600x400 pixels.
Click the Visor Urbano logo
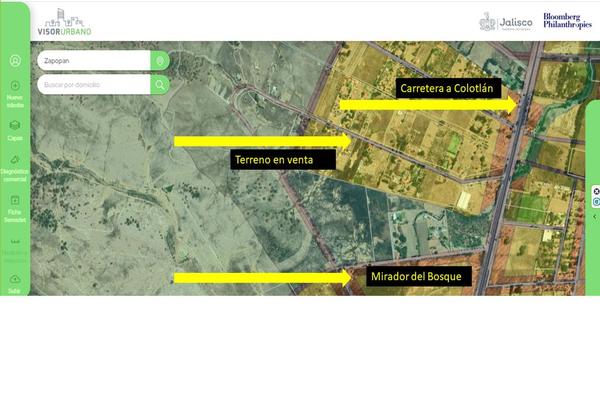[63, 21]
